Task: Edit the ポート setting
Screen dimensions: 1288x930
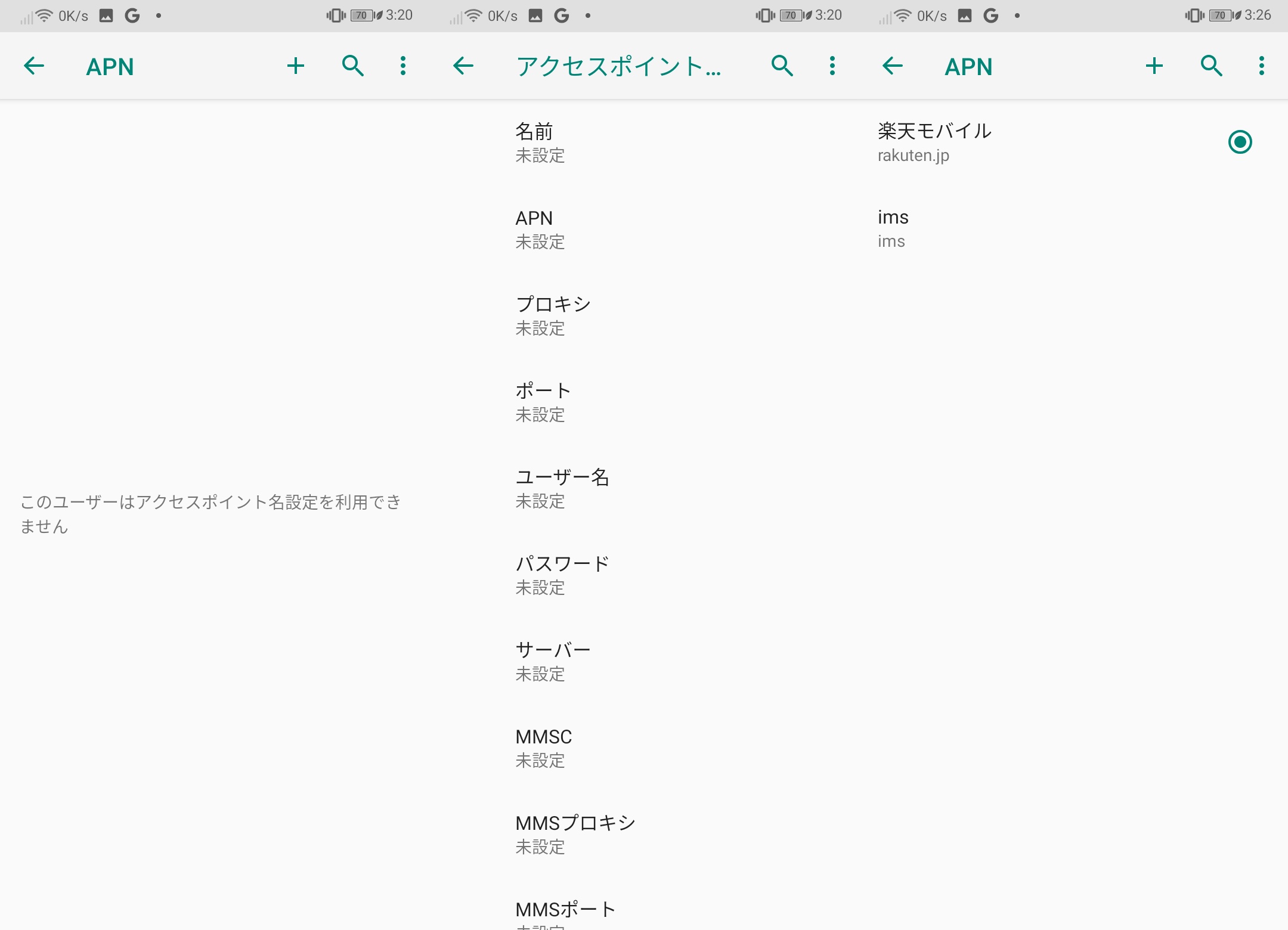Action: (644, 402)
